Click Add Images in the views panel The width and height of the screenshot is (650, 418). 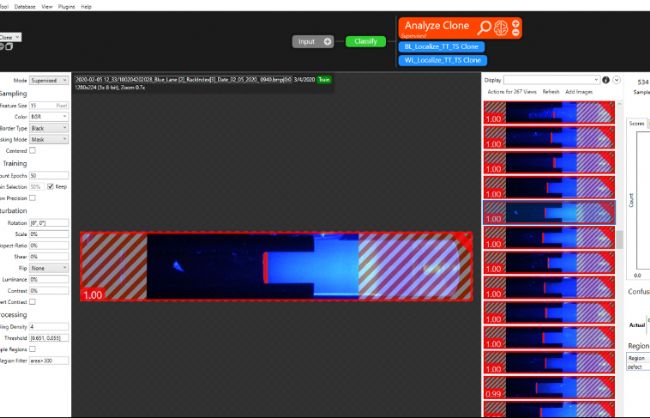[x=581, y=91]
